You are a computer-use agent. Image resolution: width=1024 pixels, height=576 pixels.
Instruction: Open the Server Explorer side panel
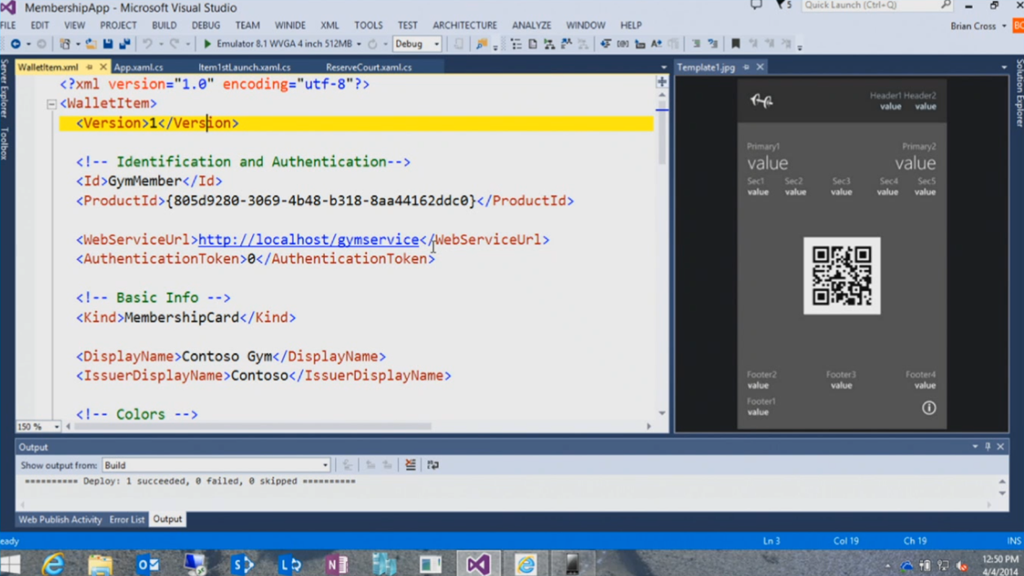tap(5, 88)
